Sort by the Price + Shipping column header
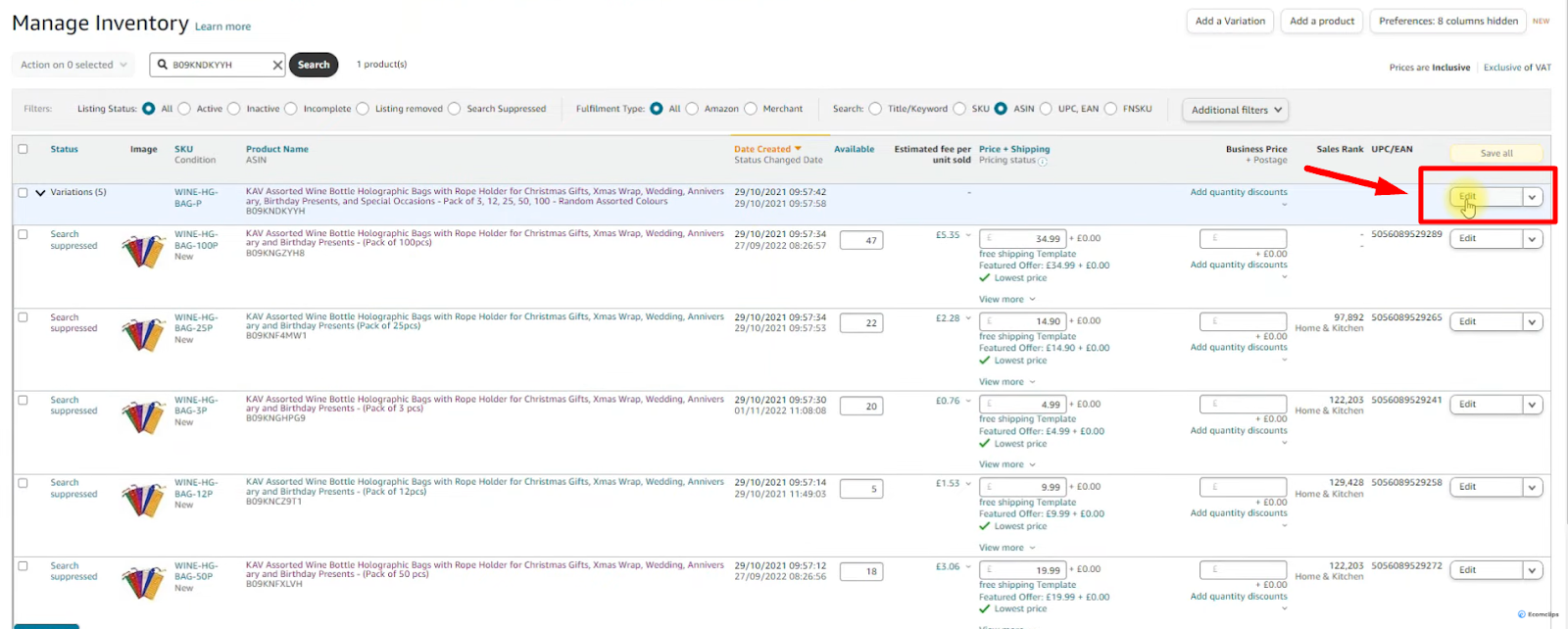Image resolution: width=1568 pixels, height=629 pixels. [1014, 149]
